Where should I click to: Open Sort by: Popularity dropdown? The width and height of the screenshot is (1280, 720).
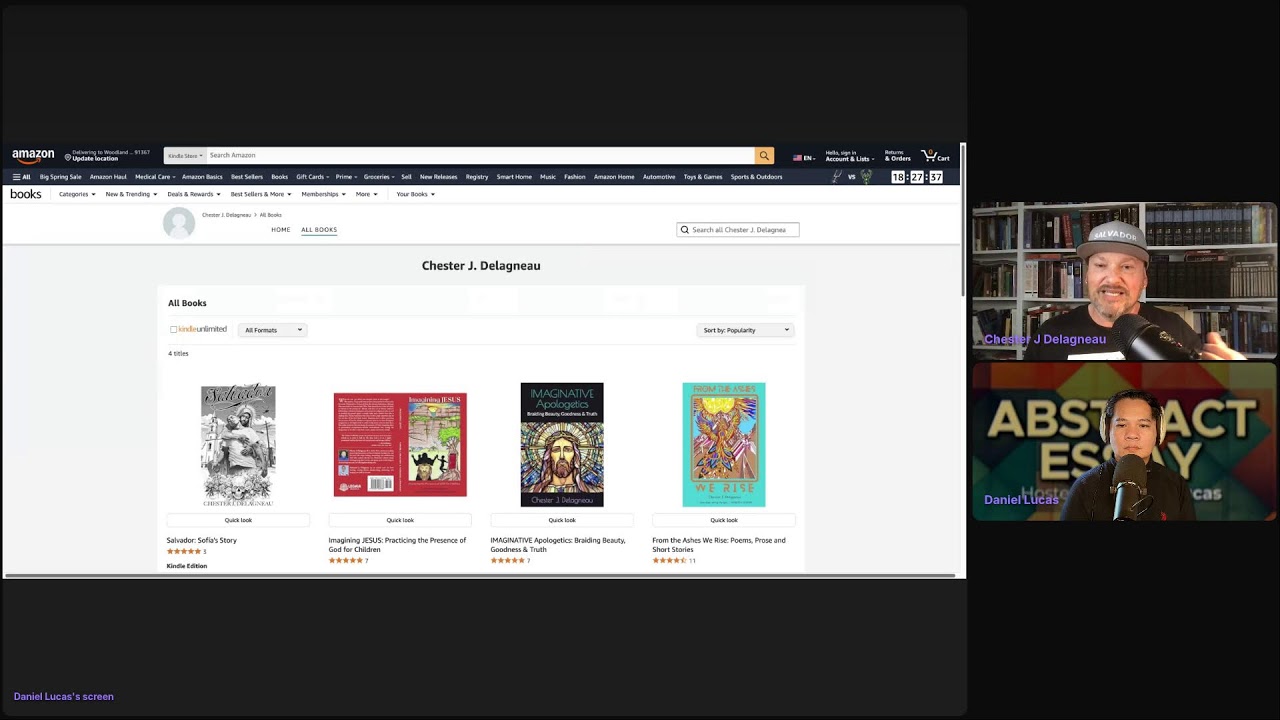[x=745, y=330]
